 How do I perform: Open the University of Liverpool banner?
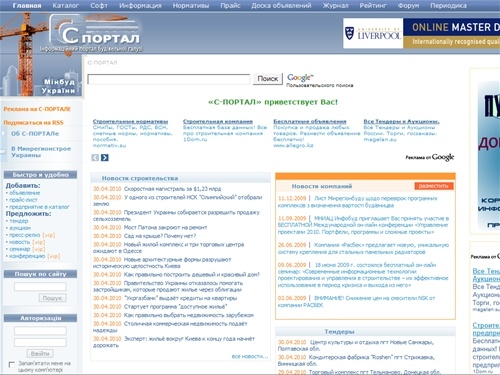[x=422, y=33]
